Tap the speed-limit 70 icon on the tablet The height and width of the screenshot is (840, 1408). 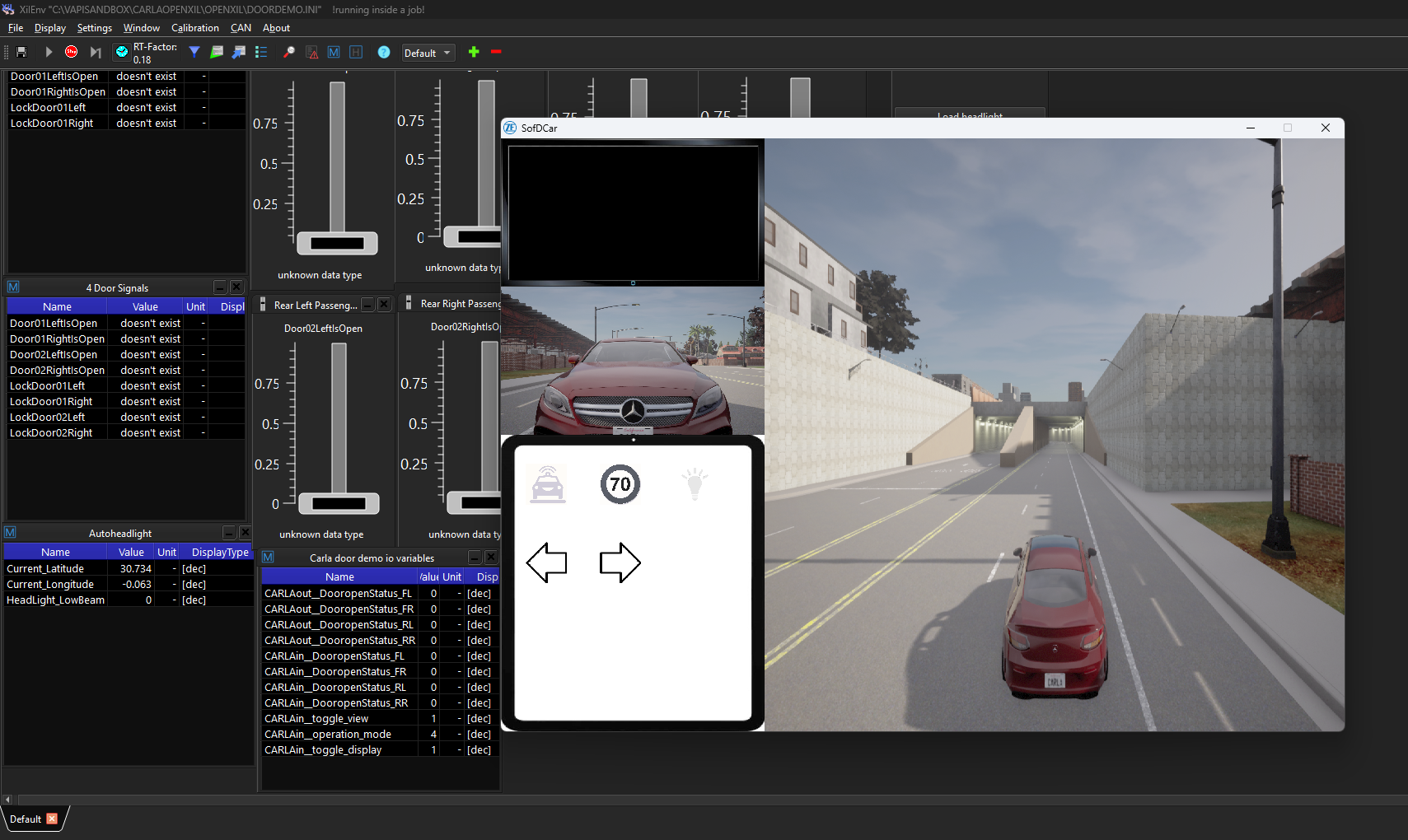(x=620, y=484)
